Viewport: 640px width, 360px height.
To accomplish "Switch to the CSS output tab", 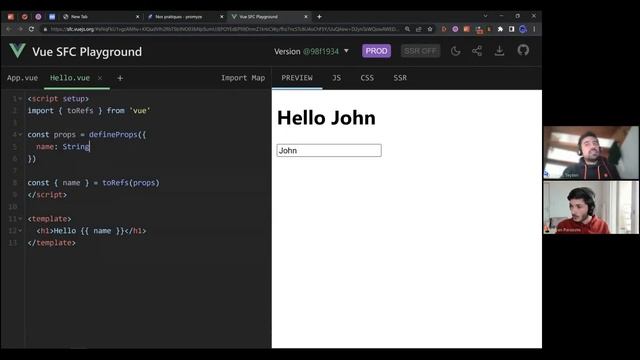I will [x=367, y=78].
